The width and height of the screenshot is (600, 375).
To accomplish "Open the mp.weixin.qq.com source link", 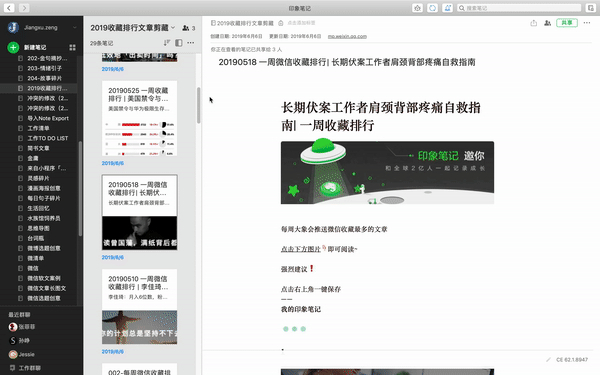I will (347, 36).
